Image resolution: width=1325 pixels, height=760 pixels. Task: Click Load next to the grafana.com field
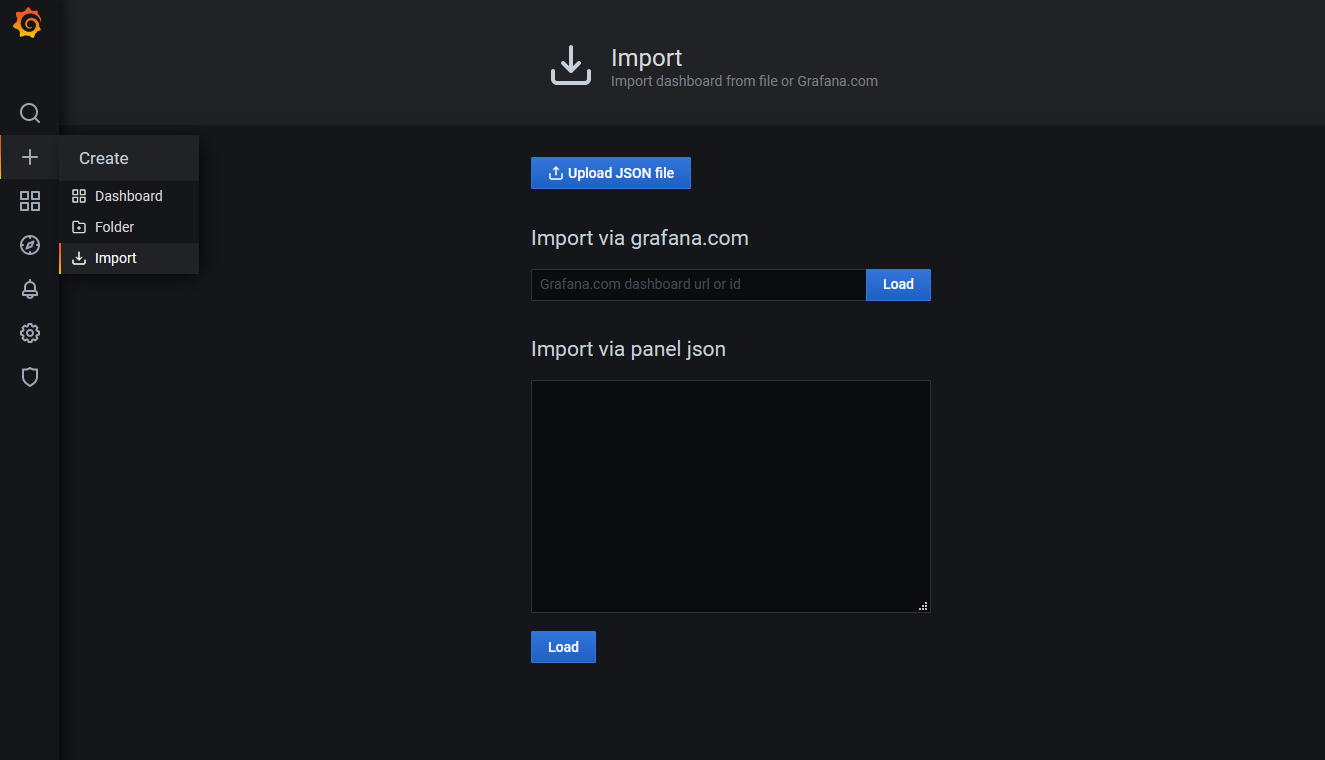point(898,285)
